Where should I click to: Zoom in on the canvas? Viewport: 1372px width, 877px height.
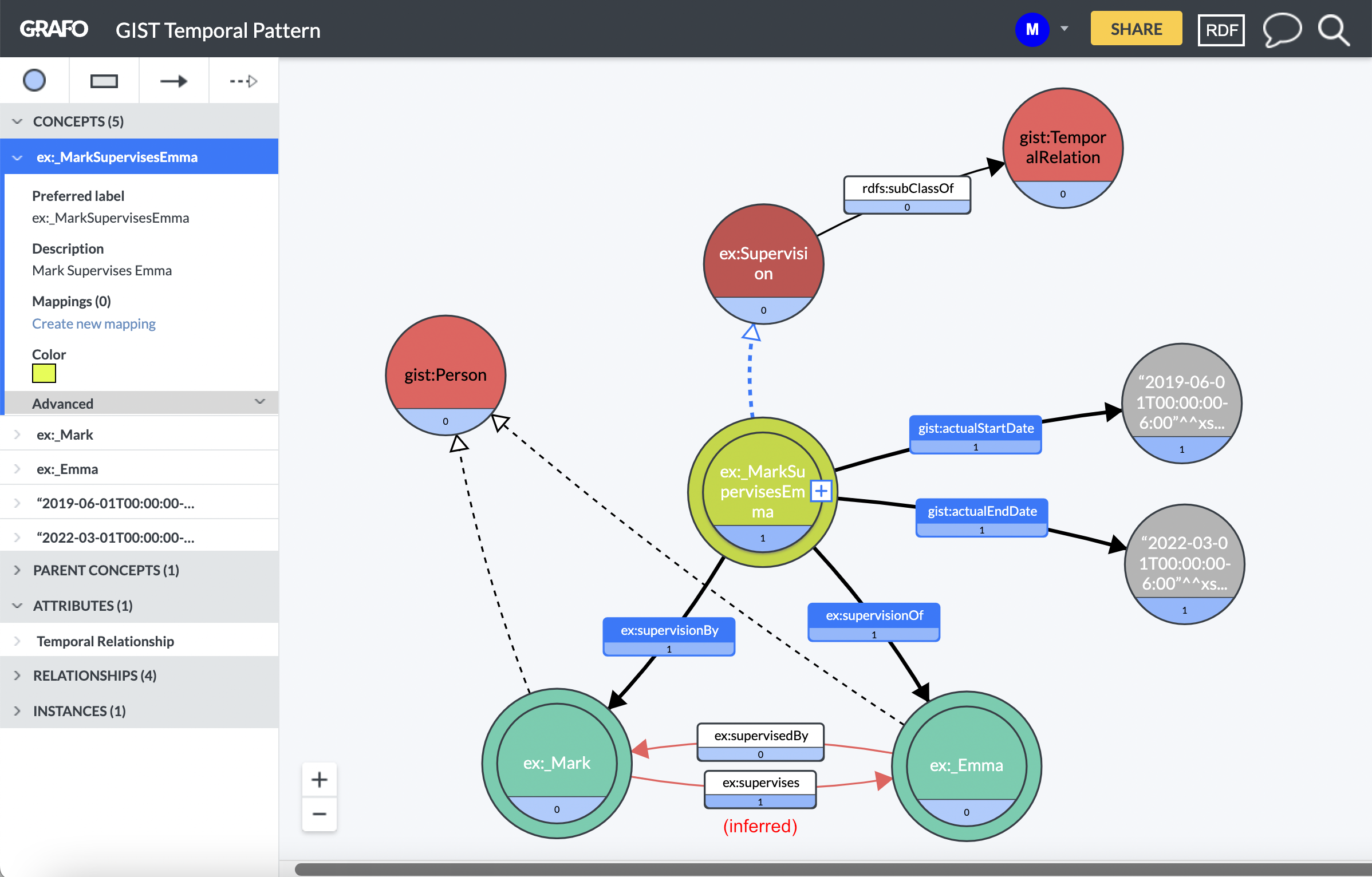(319, 779)
